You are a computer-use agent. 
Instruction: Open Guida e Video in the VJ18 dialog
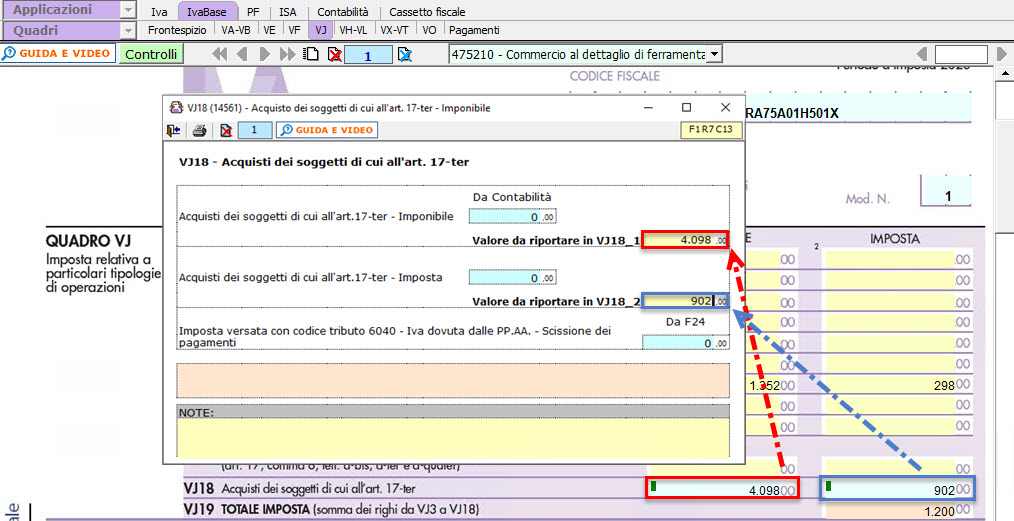click(327, 130)
